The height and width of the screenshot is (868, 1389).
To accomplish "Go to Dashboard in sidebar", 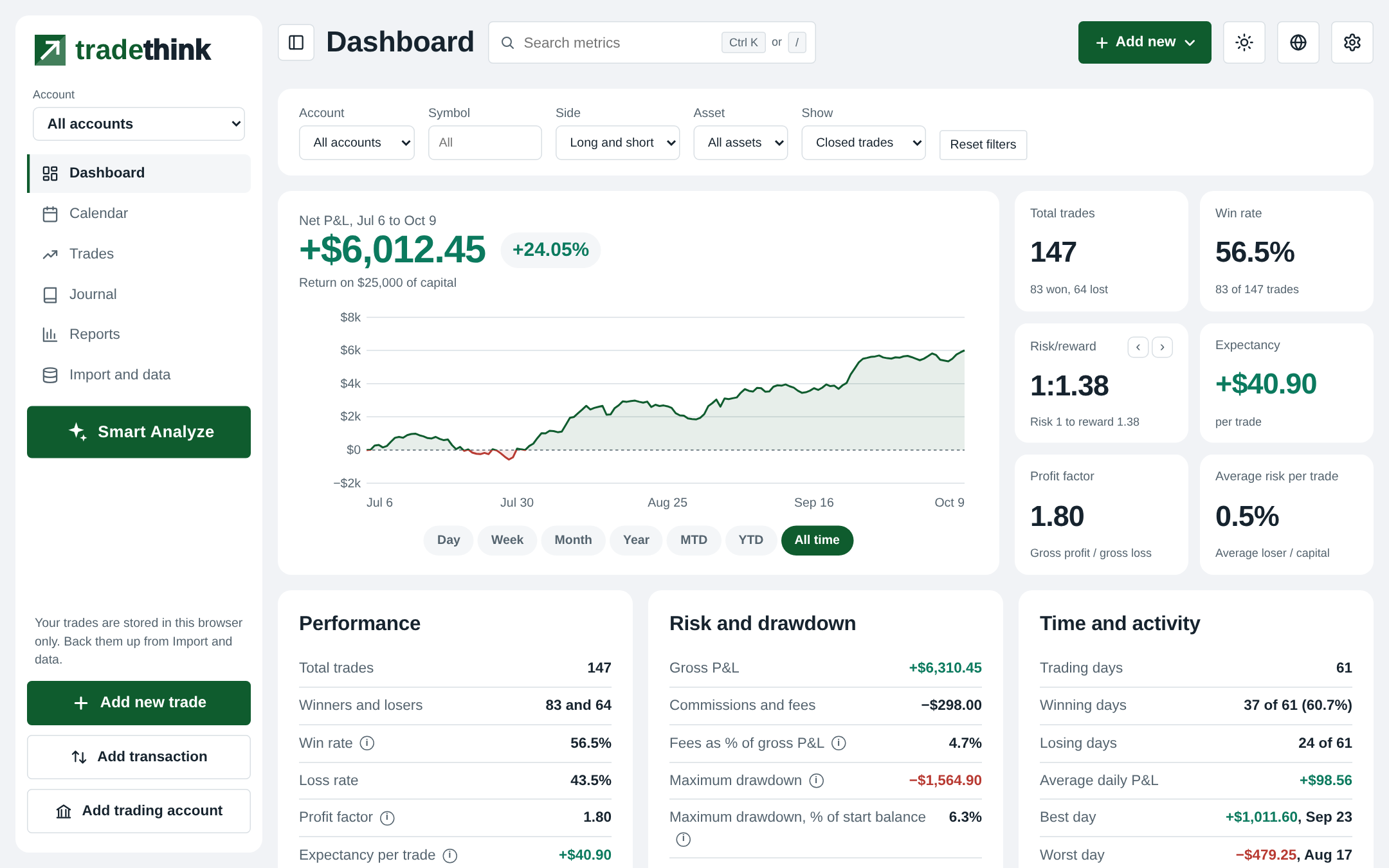I will [x=139, y=173].
